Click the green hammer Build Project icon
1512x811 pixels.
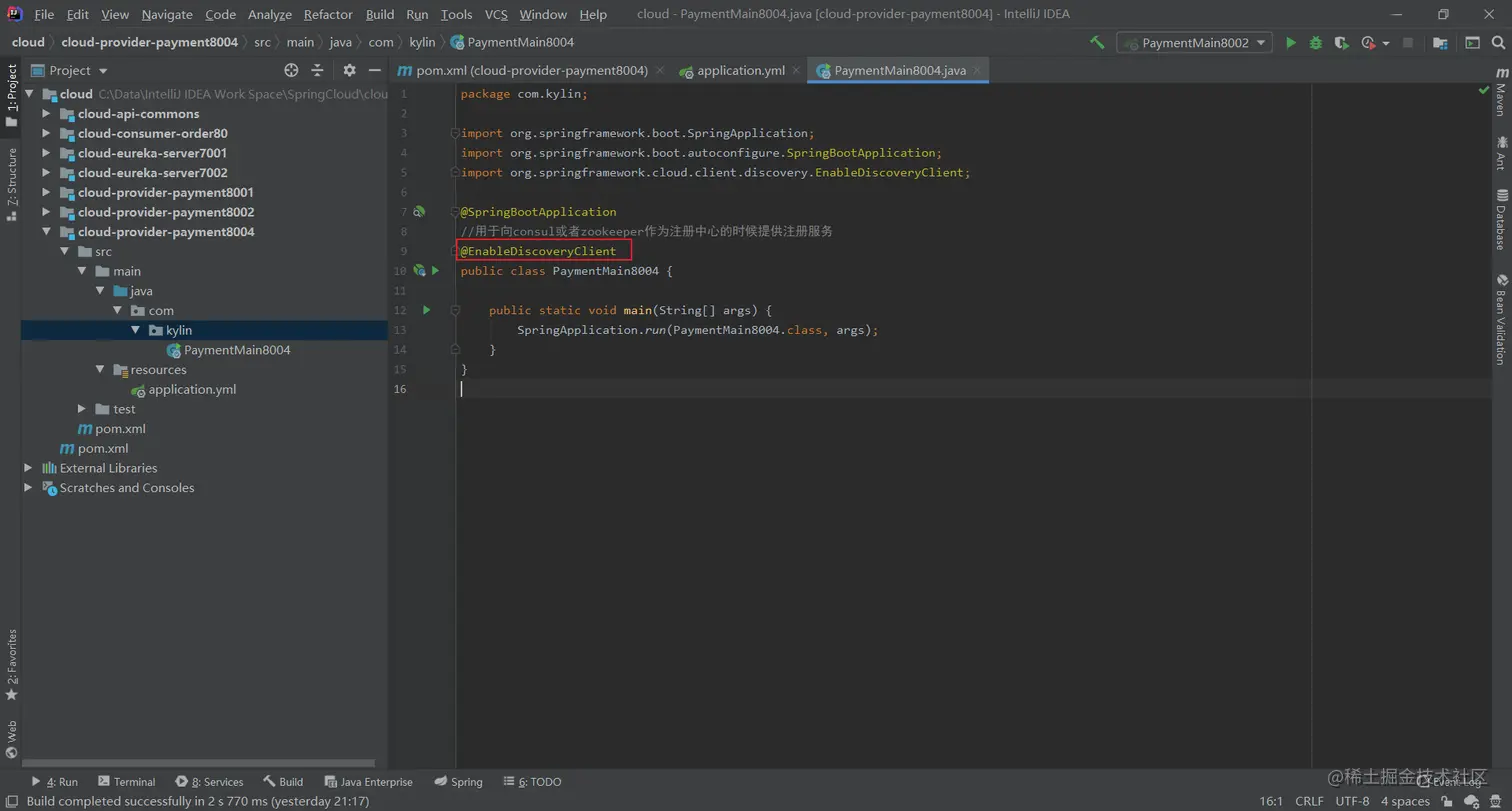click(x=1097, y=43)
